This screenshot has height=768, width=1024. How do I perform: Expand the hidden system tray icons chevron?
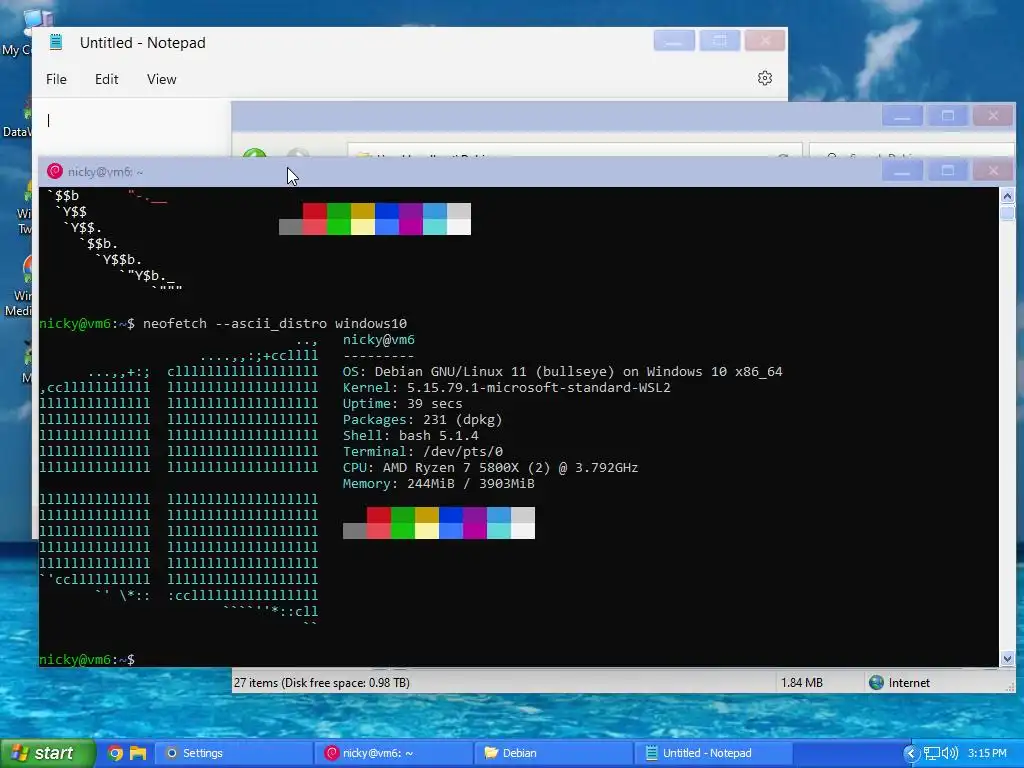tap(910, 754)
